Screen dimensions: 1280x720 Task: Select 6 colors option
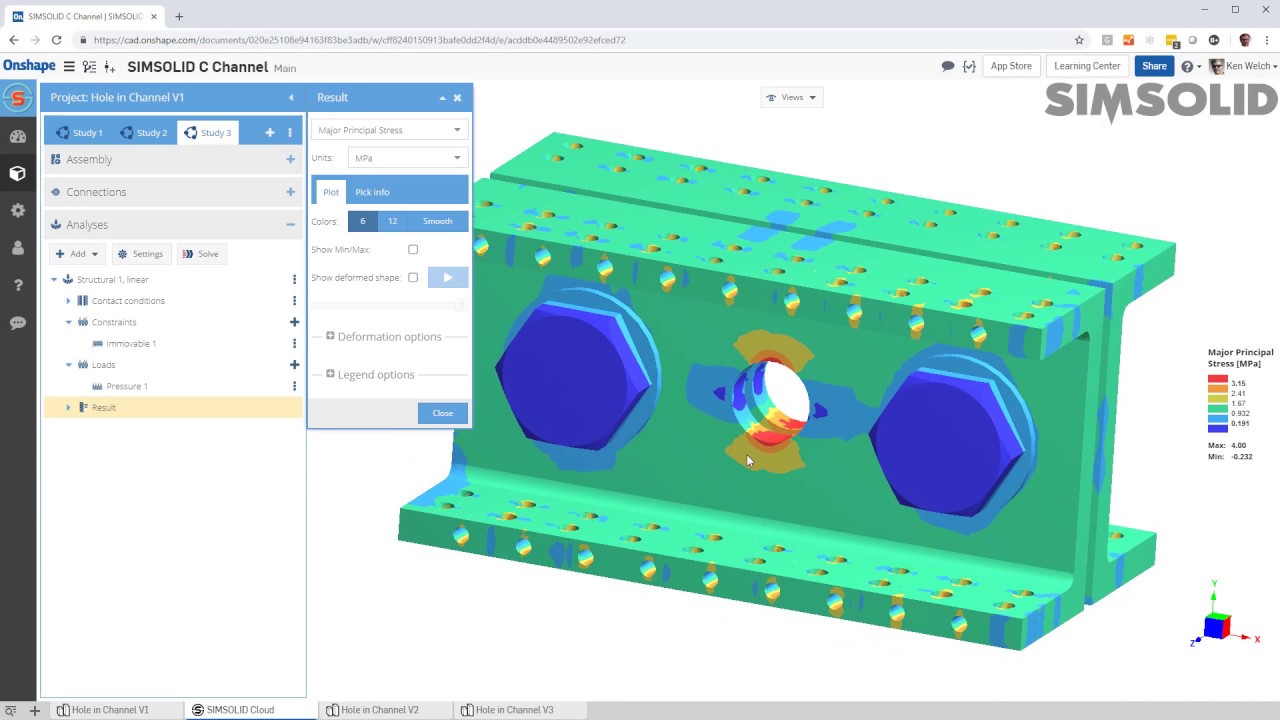[362, 221]
